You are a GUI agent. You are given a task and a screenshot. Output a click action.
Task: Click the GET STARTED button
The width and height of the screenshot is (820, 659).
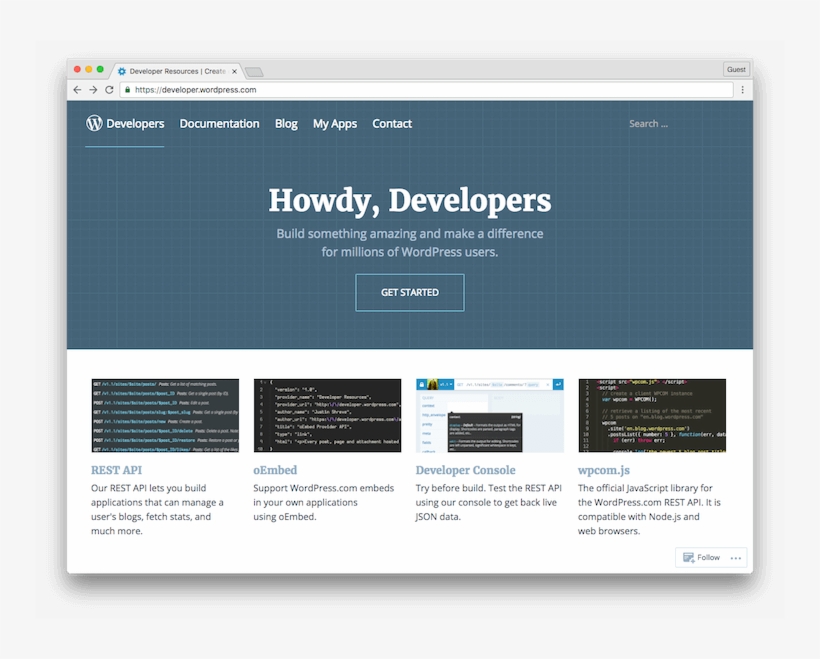click(410, 292)
